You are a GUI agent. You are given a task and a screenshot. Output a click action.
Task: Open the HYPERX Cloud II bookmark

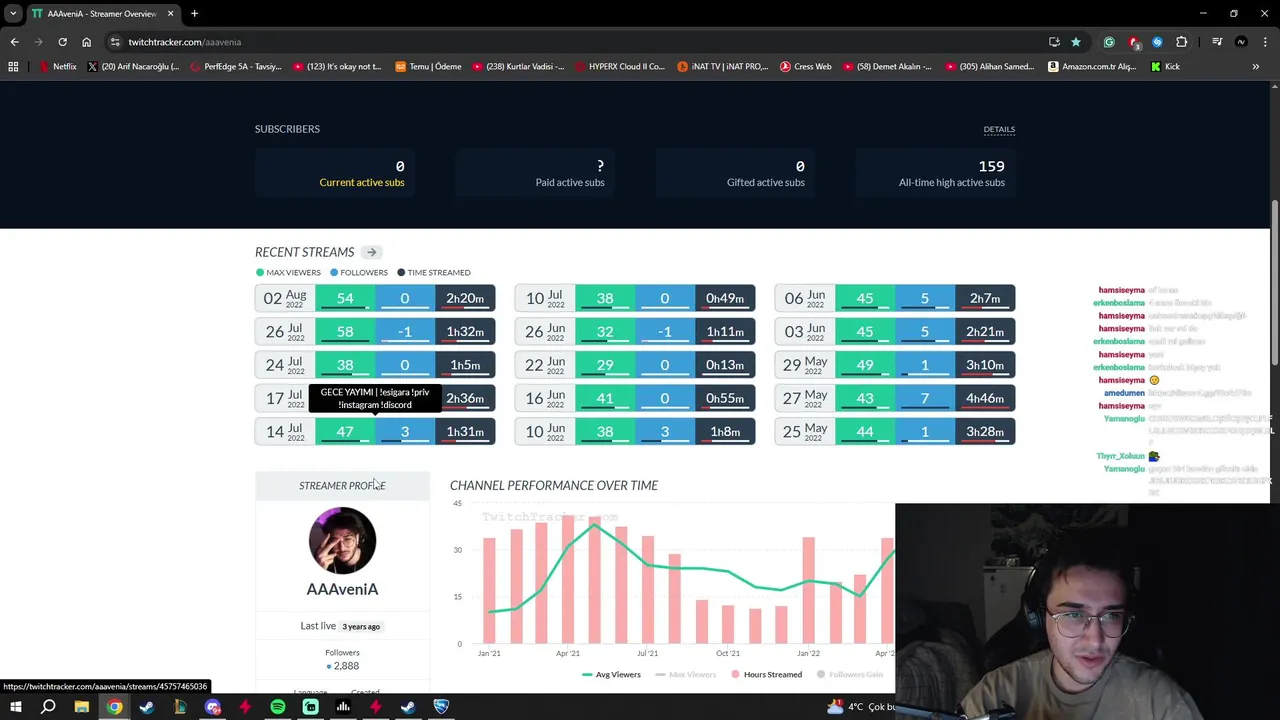(x=618, y=67)
